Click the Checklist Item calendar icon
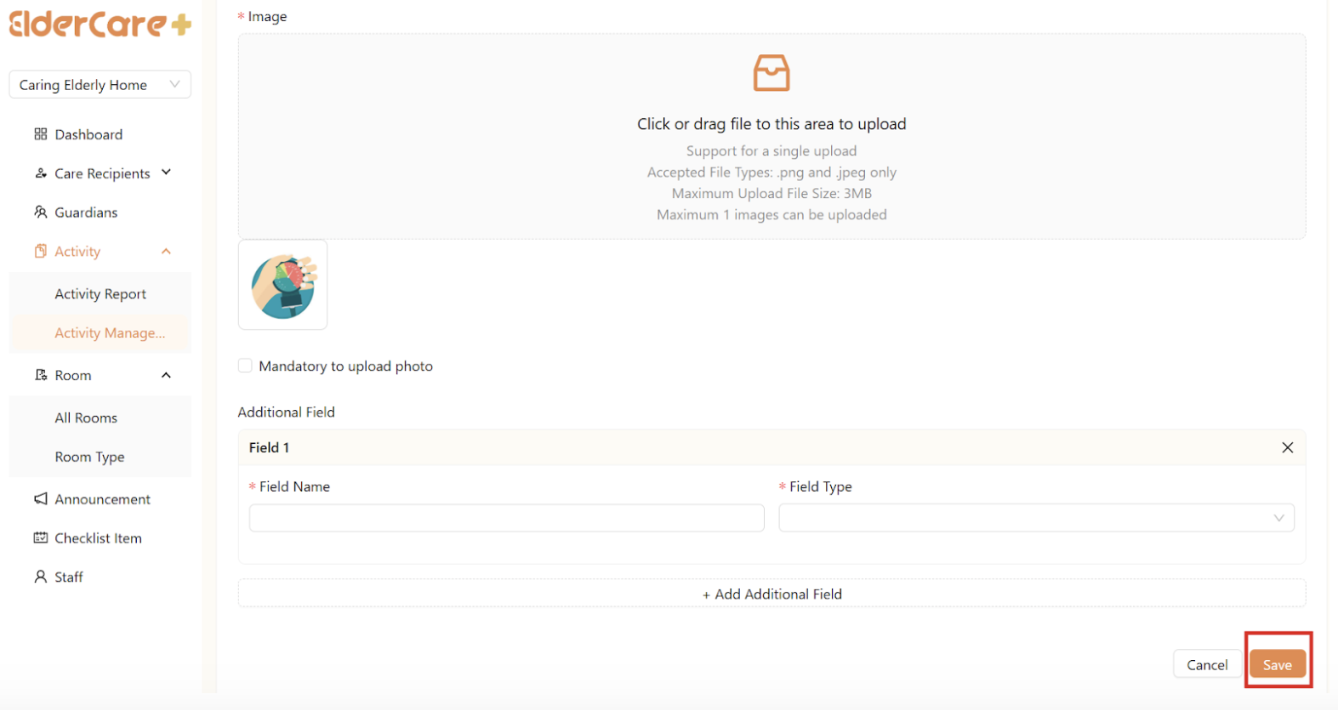The width and height of the screenshot is (1338, 710). [x=41, y=538]
